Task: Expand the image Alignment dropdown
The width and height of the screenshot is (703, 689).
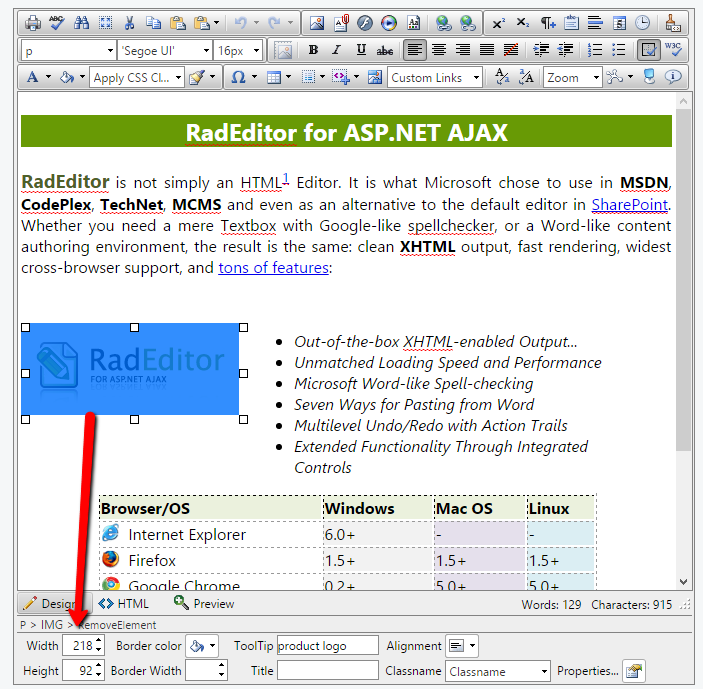Action: point(472,646)
